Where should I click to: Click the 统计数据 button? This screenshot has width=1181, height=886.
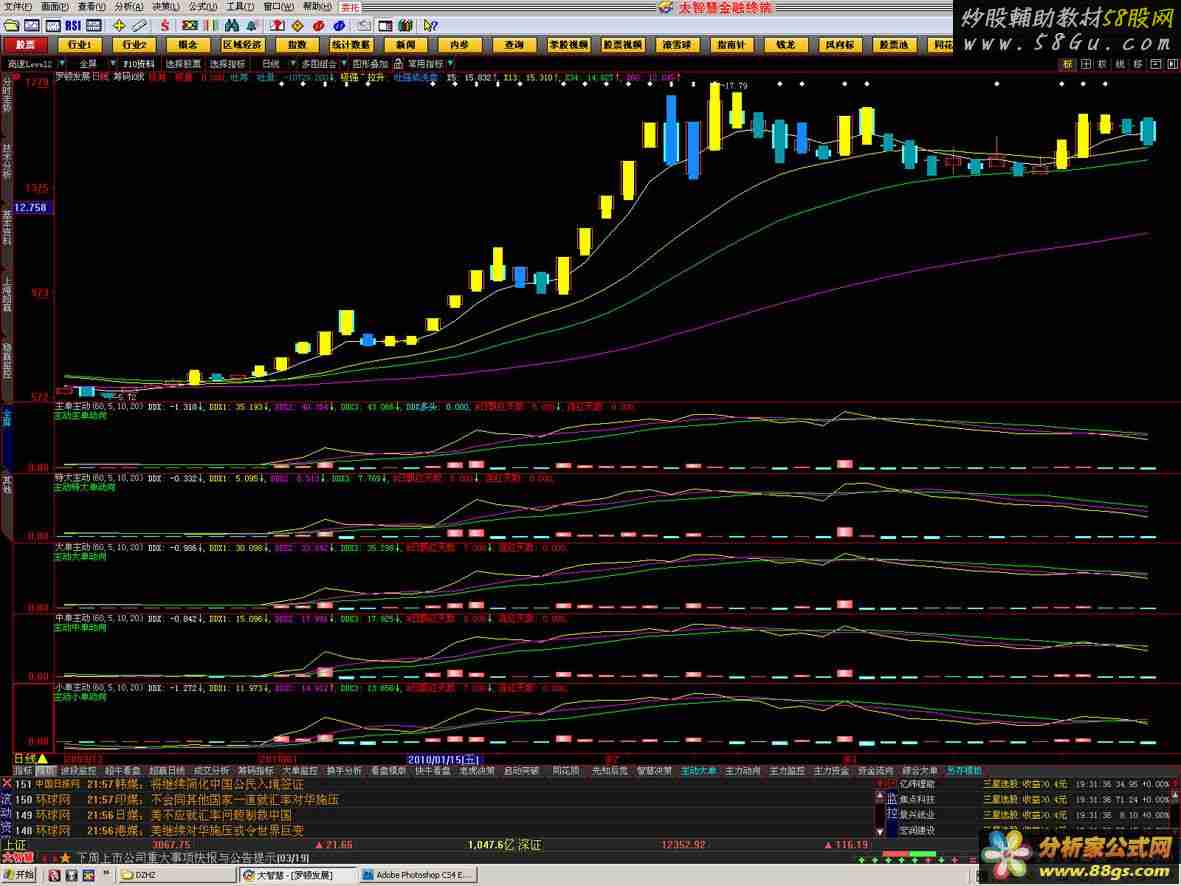click(x=351, y=45)
